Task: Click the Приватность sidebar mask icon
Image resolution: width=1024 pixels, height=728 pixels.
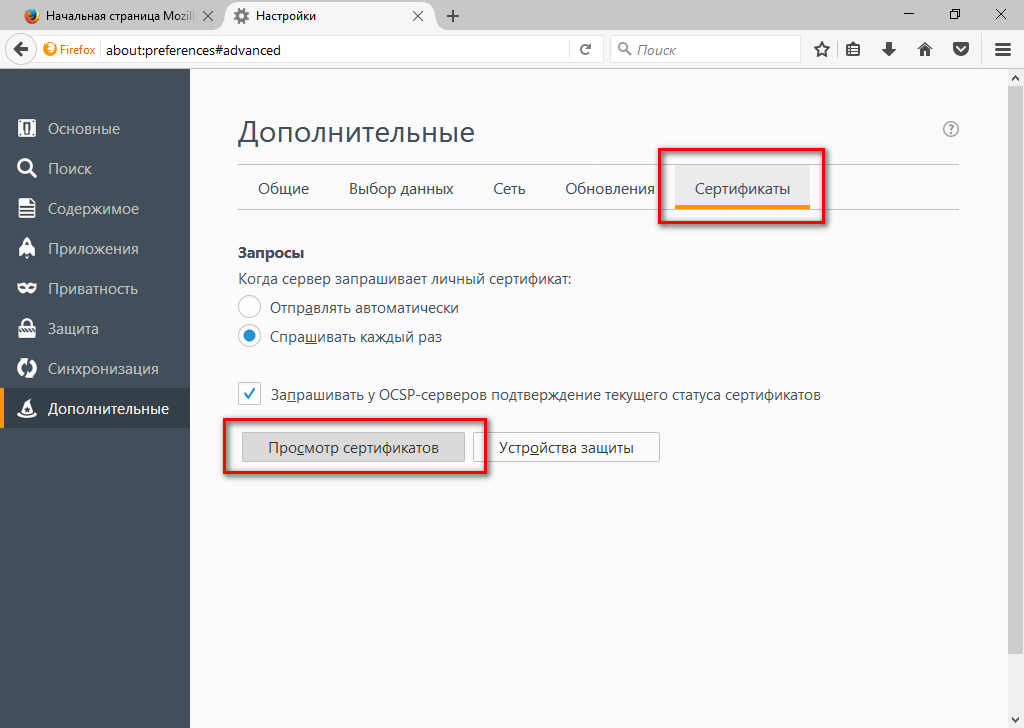Action: 26,288
